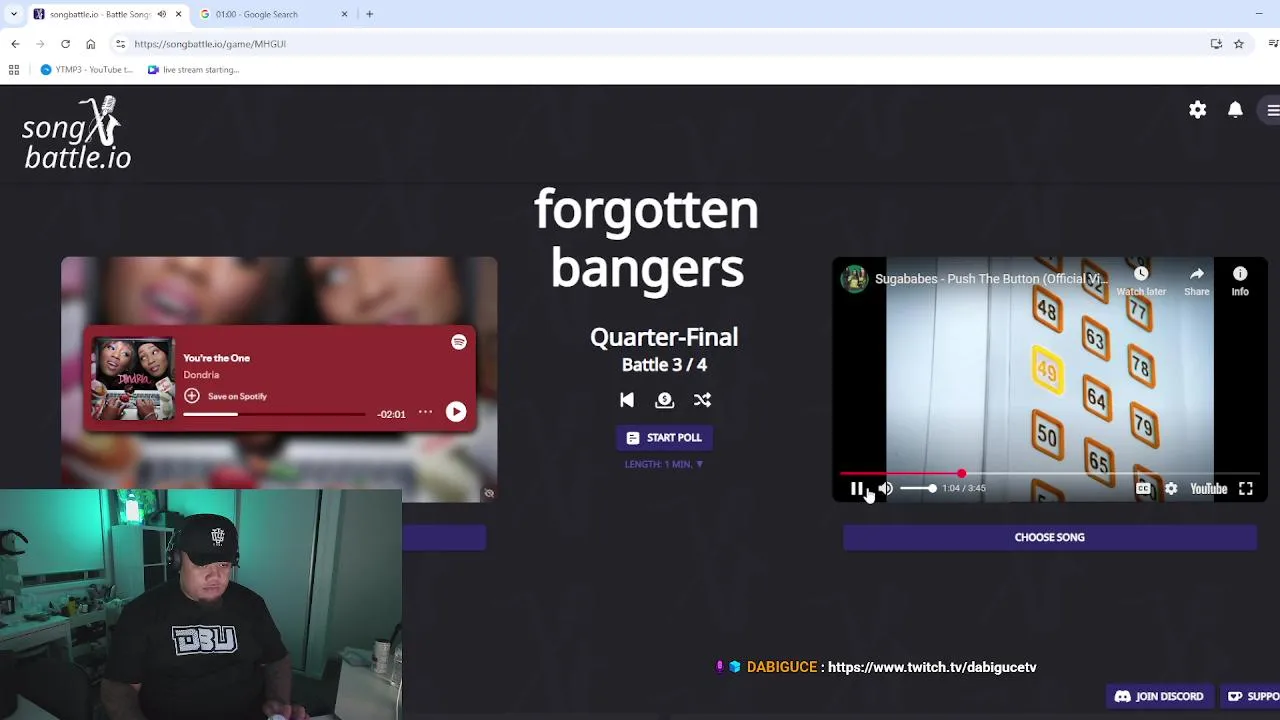Go to the browser home page
Image resolution: width=1280 pixels, height=720 pixels.
tap(90, 44)
